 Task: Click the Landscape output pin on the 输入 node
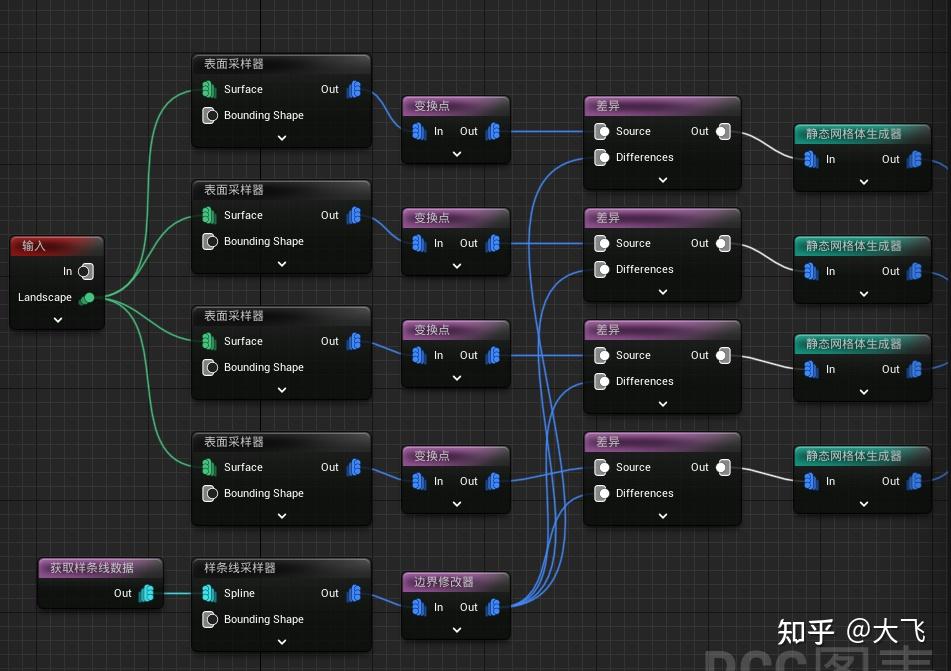click(x=87, y=297)
